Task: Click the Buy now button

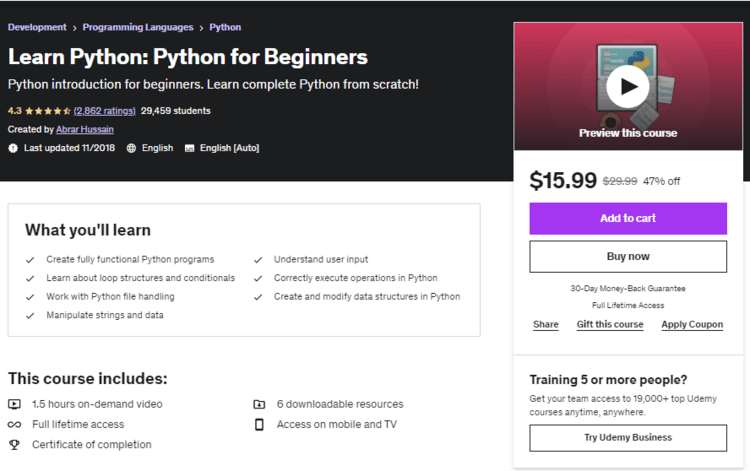Action: (x=628, y=257)
